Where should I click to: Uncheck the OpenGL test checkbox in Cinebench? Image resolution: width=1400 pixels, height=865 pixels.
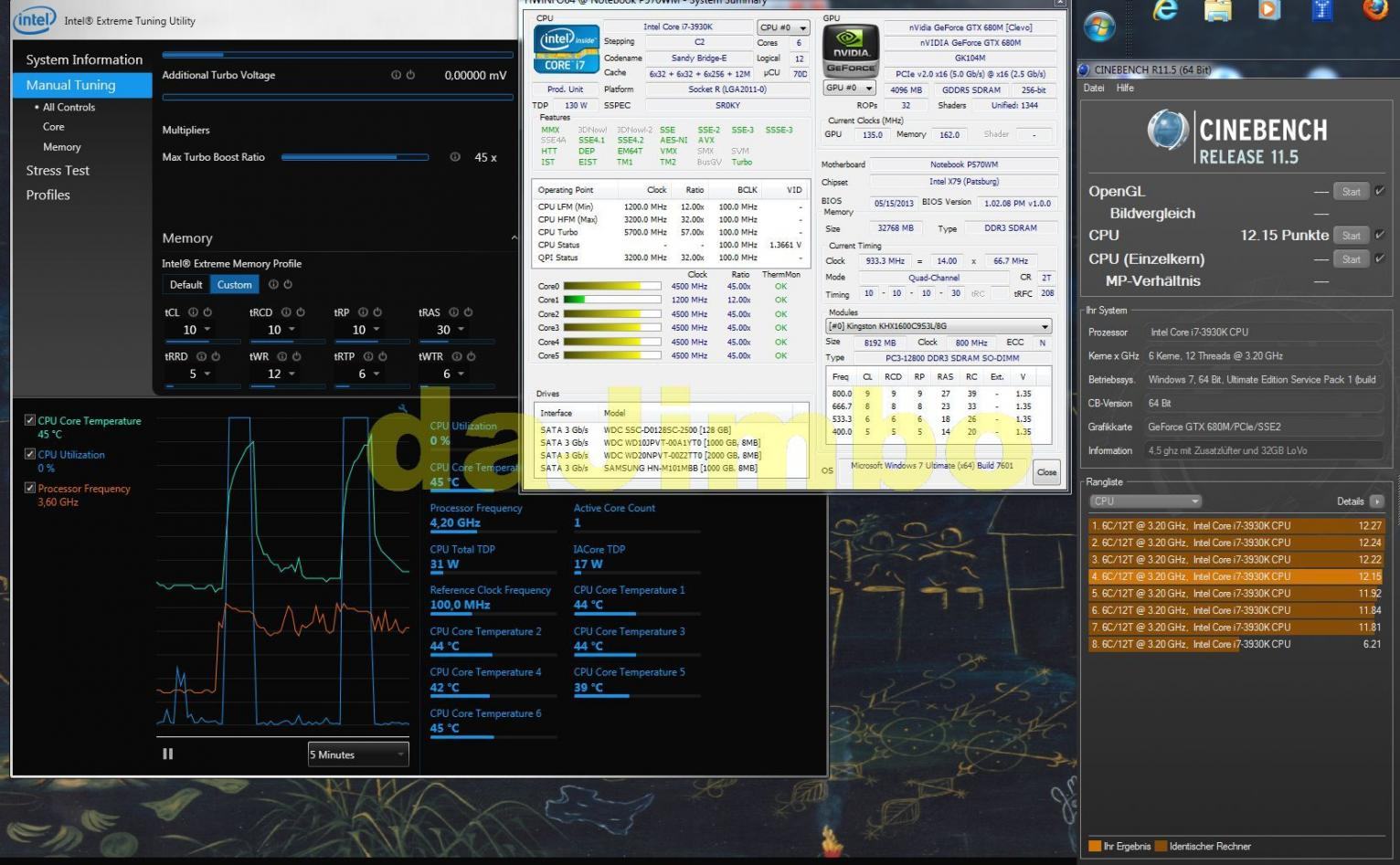[x=1379, y=191]
